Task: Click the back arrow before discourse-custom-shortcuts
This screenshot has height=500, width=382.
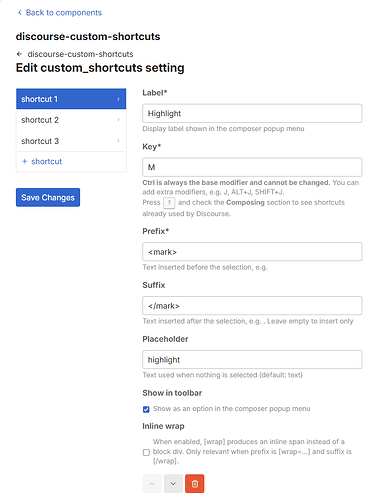Action: tap(19, 54)
